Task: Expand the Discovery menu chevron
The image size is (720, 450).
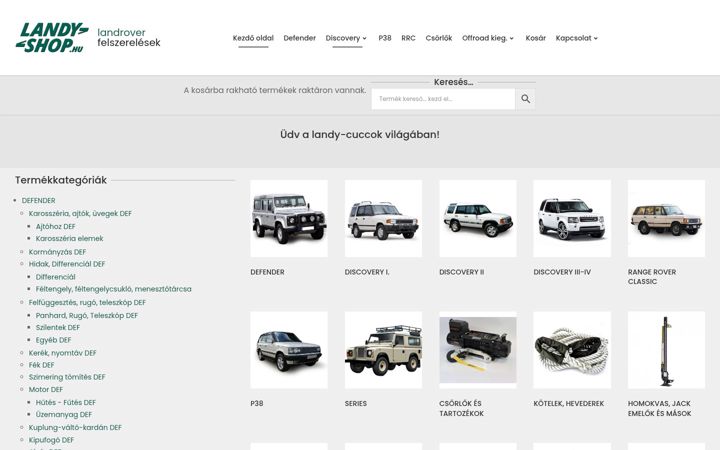Action: coord(365,39)
